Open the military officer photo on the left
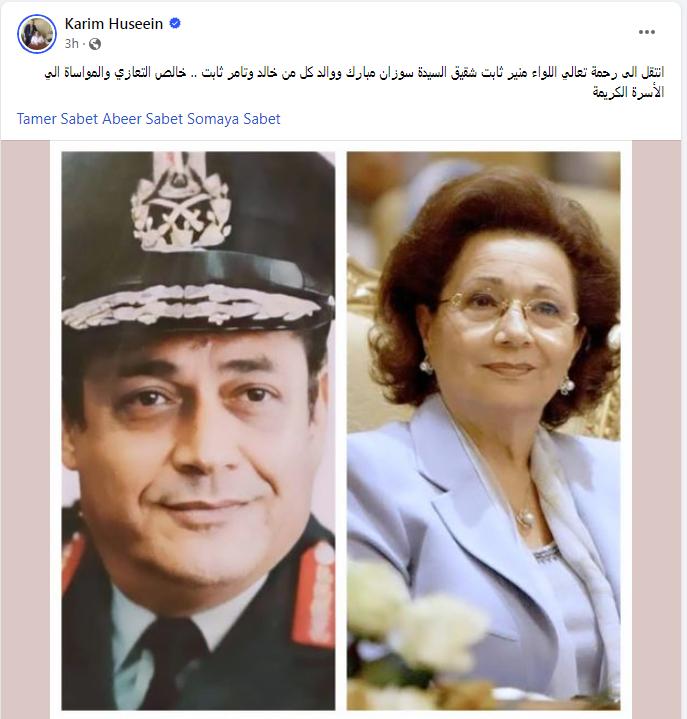The height and width of the screenshot is (719, 687). tap(199, 431)
